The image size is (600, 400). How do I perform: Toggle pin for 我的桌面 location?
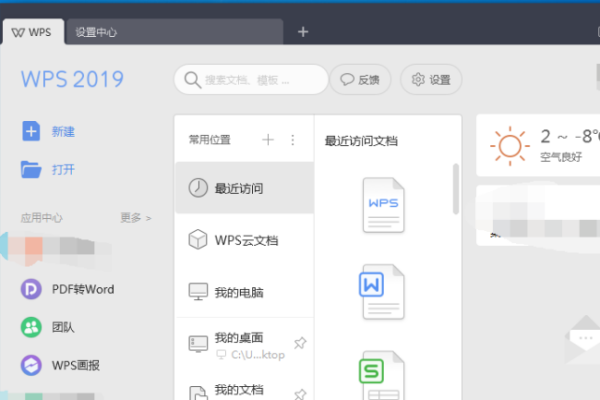click(299, 344)
